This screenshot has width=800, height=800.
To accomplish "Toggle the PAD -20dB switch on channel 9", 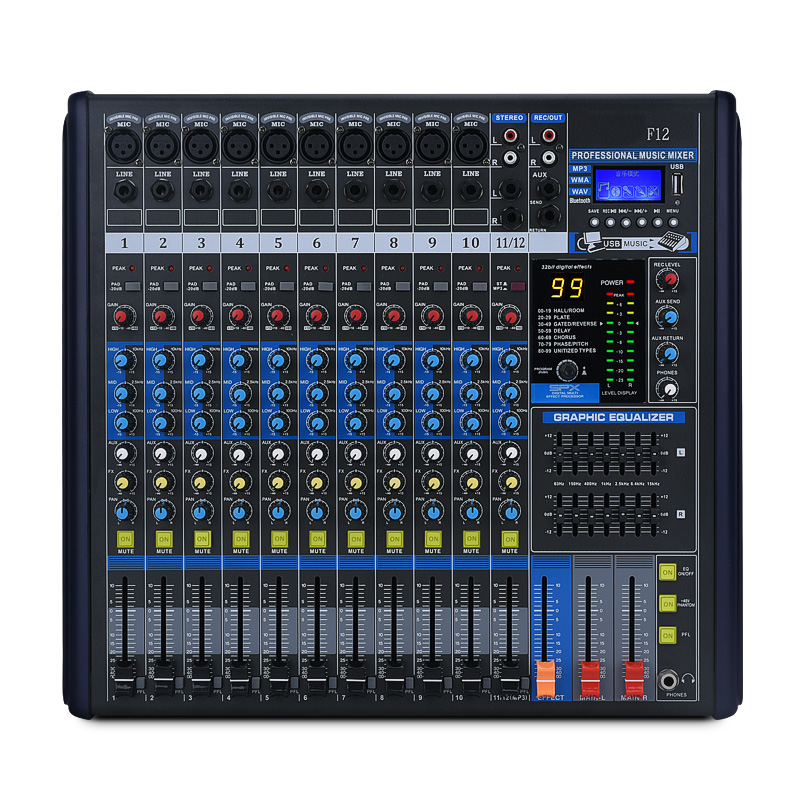I will tap(440, 286).
